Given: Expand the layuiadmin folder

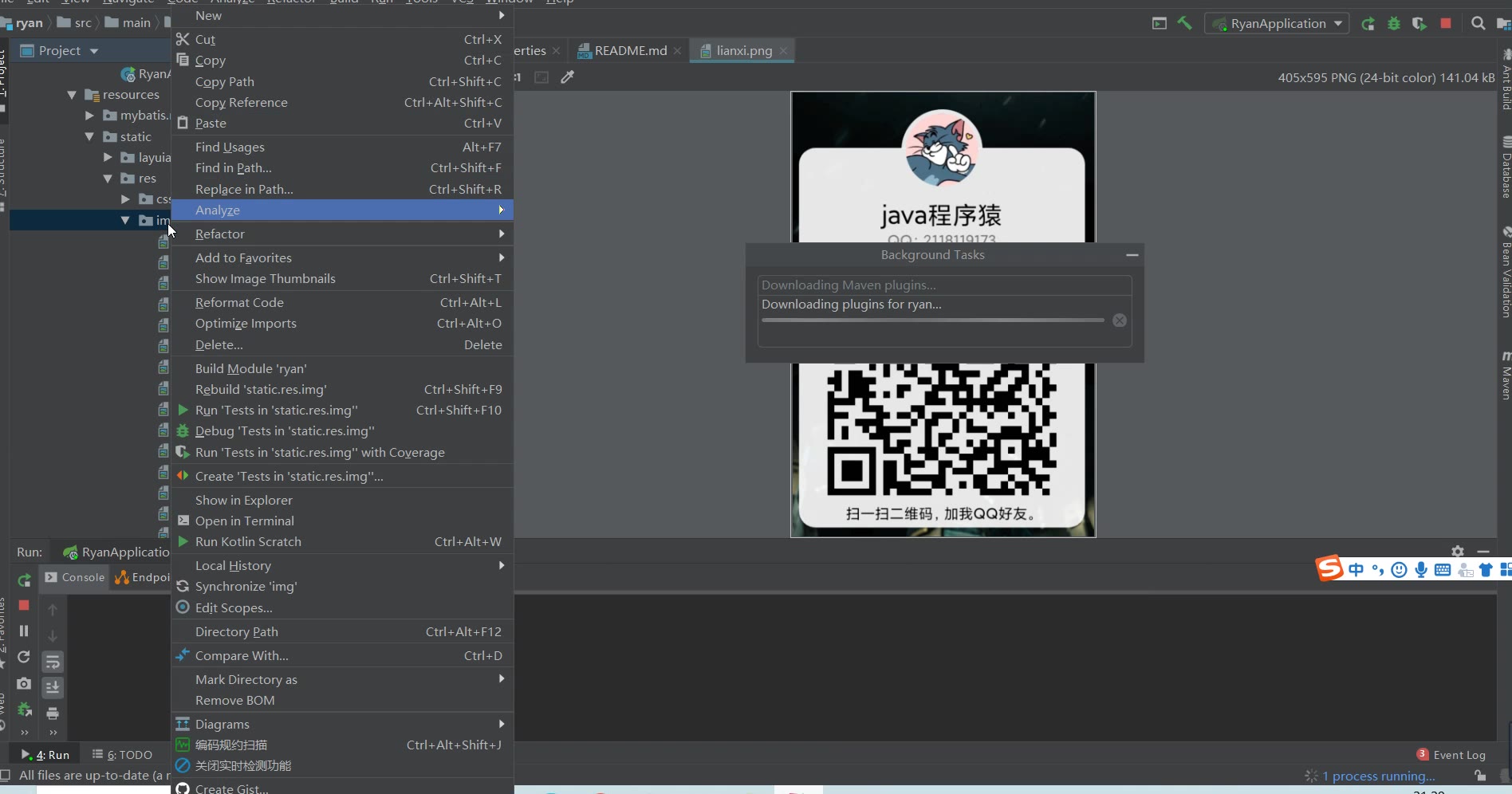Looking at the screenshot, I should pos(108,157).
